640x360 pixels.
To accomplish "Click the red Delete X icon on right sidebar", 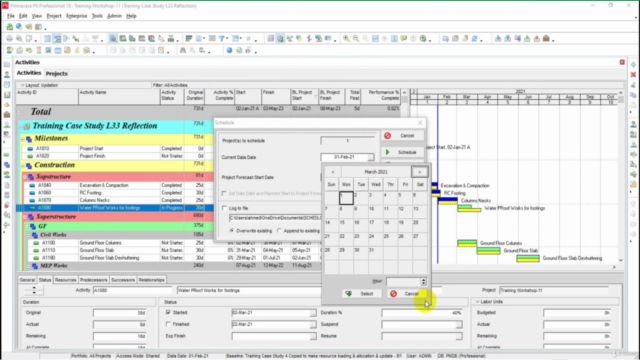I will (x=633, y=75).
